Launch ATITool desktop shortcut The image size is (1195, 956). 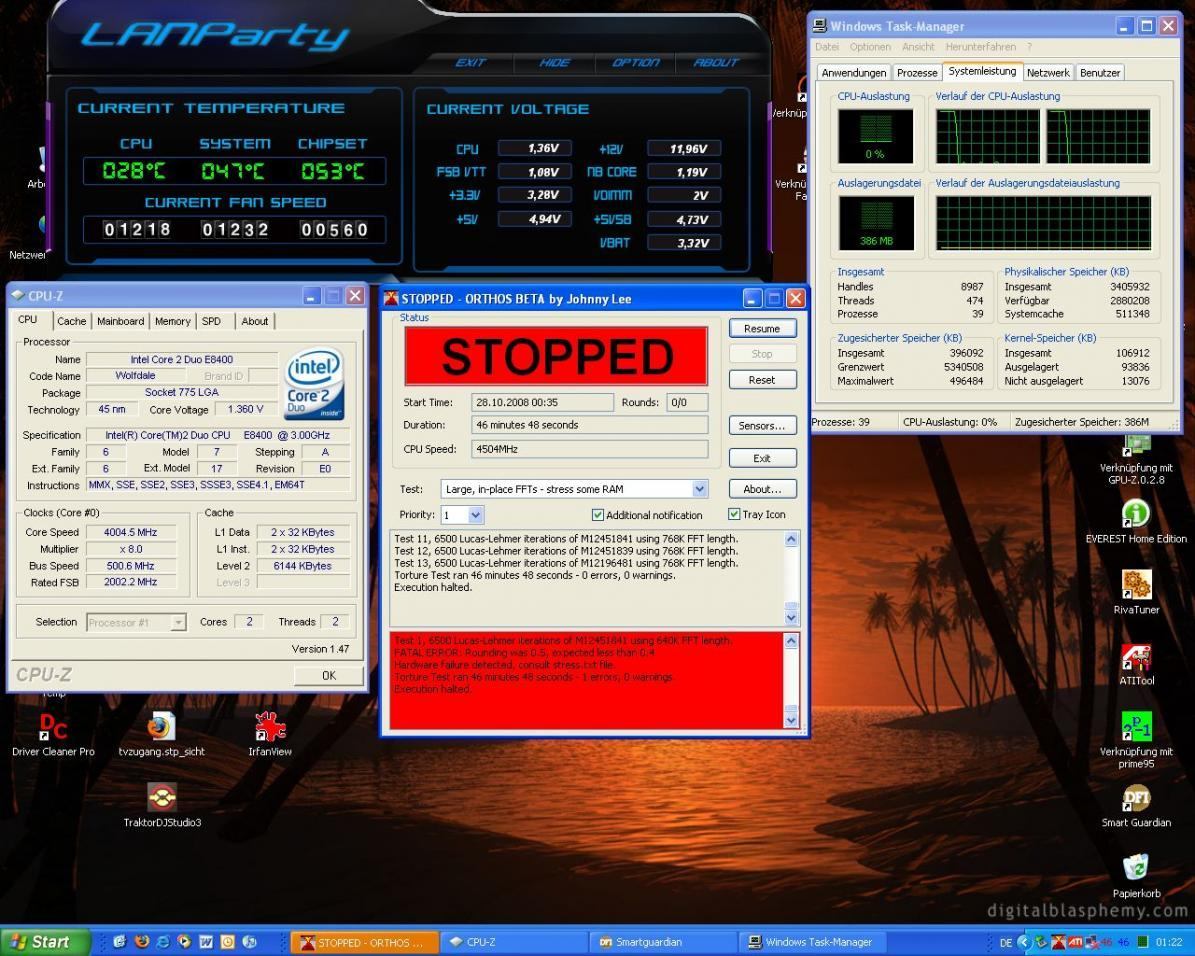click(x=1136, y=663)
